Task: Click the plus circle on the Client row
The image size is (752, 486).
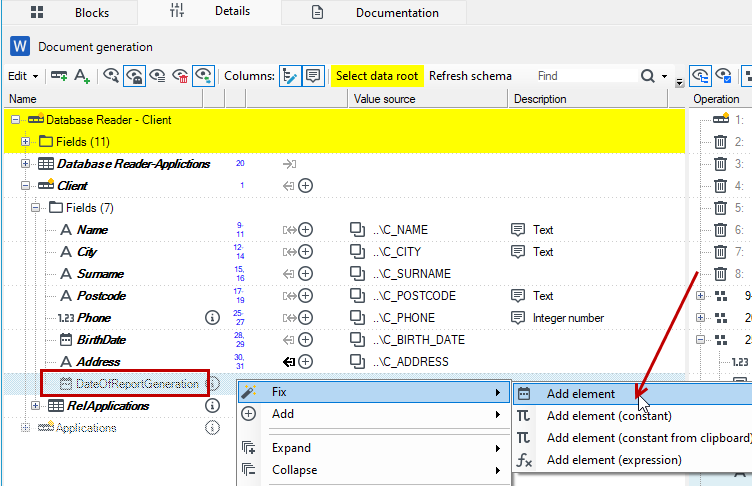Action: 306,186
